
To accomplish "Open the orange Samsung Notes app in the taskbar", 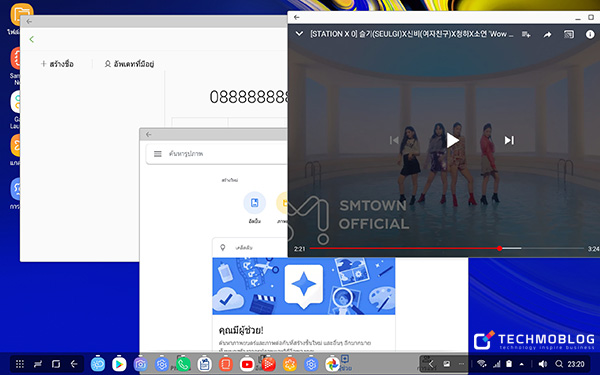I will [x=226, y=364].
